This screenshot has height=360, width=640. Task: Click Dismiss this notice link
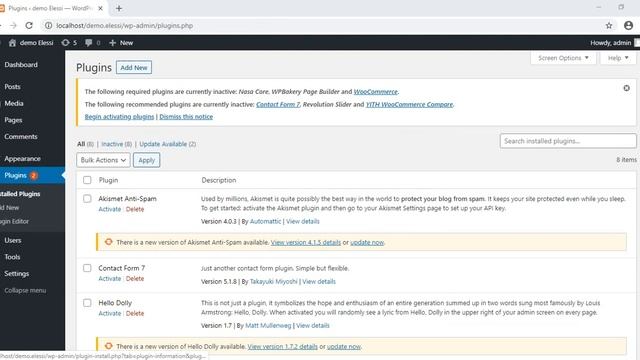(x=186, y=117)
